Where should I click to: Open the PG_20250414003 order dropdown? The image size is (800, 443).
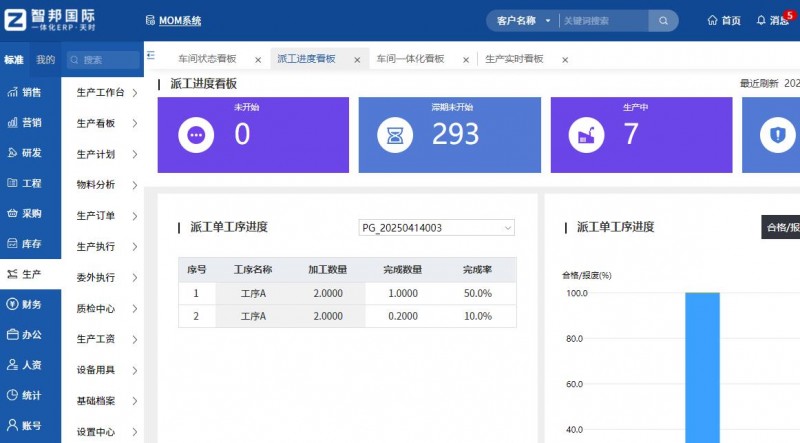click(437, 228)
